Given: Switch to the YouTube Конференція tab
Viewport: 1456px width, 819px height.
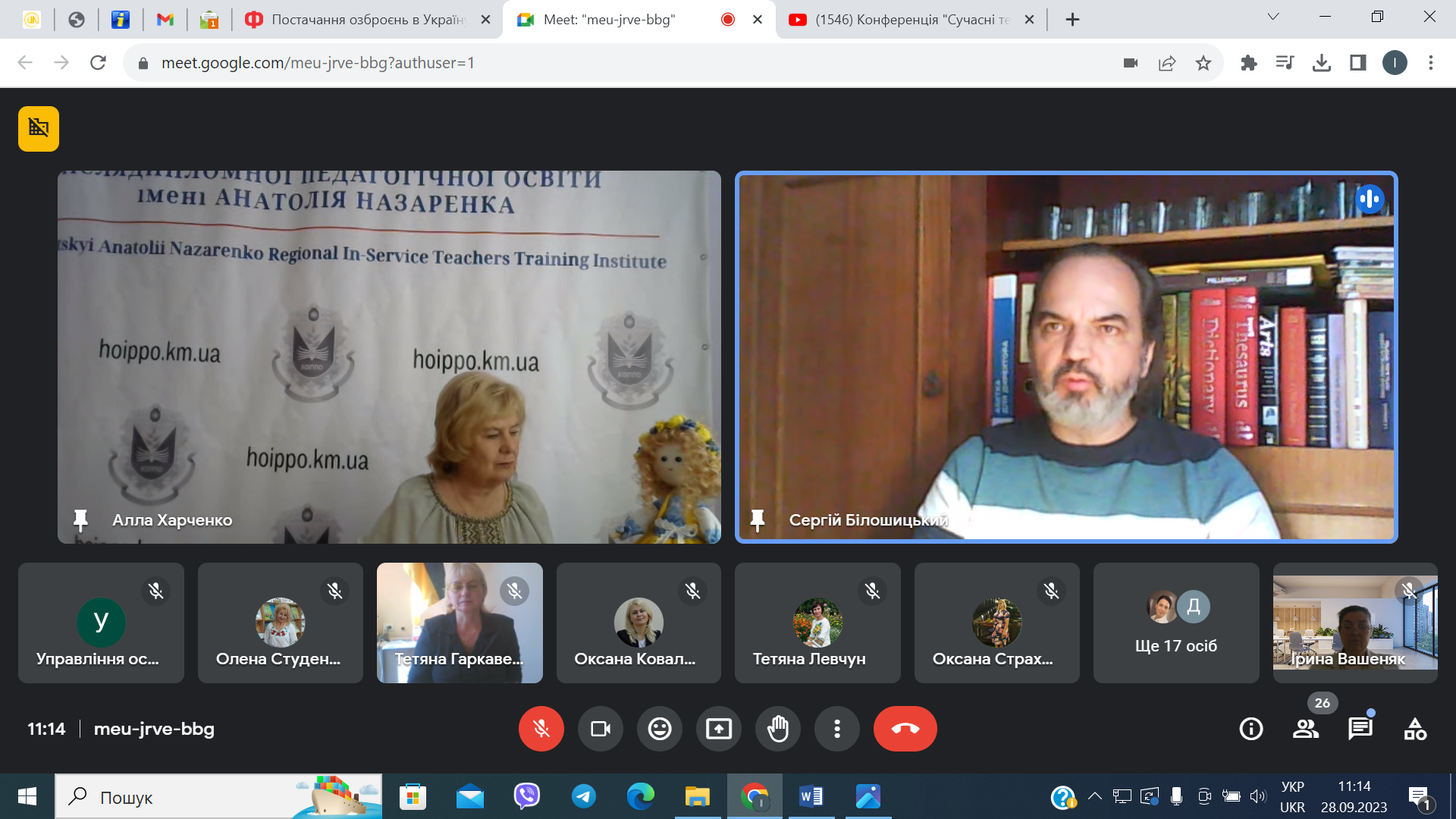Looking at the screenshot, I should coord(912,20).
